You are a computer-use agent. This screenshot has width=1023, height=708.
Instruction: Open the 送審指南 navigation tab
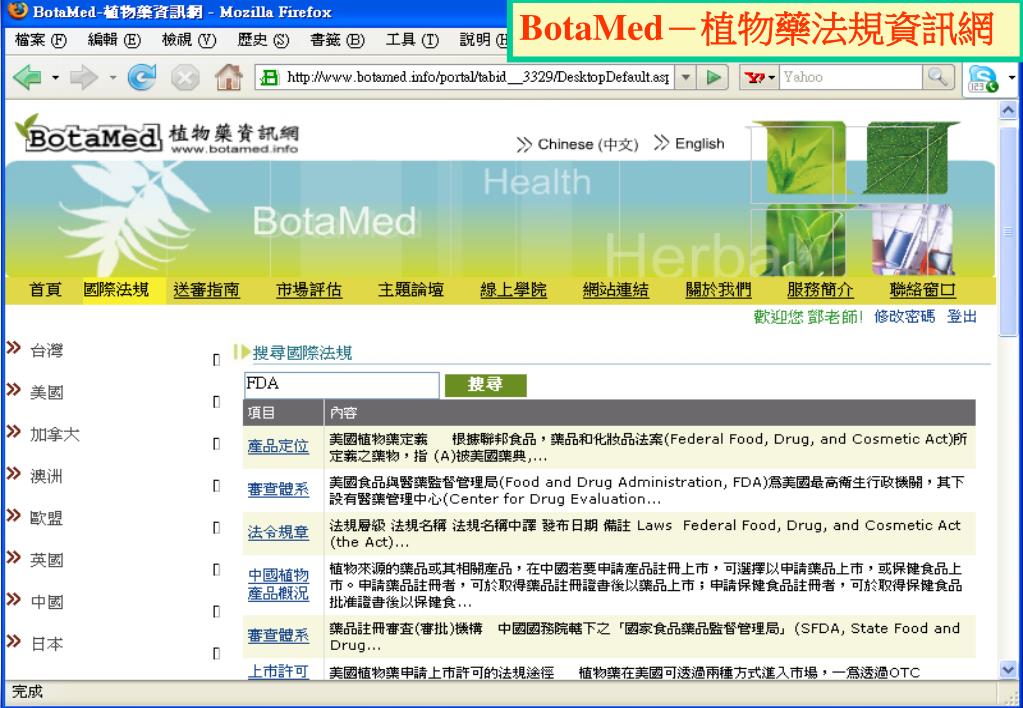pos(206,290)
